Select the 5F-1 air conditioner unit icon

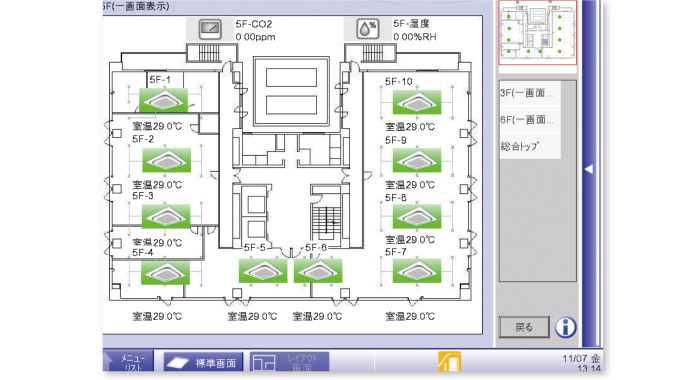[163, 100]
